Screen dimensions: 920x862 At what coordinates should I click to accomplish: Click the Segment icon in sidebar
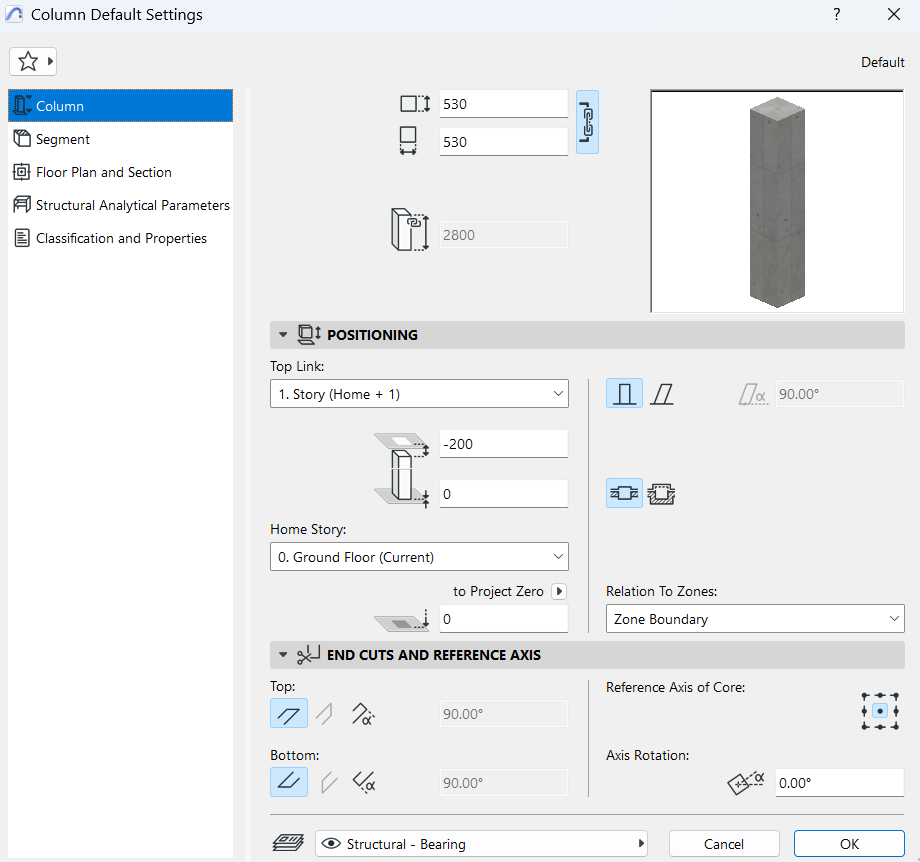pos(22,139)
